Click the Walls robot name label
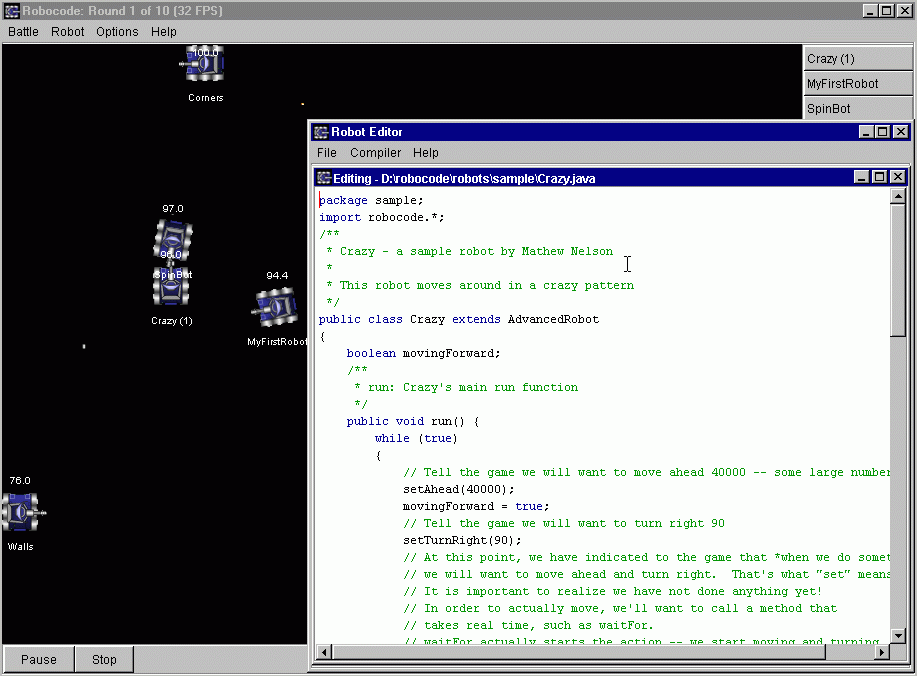Screen dimensions: 917x676 coord(20,547)
